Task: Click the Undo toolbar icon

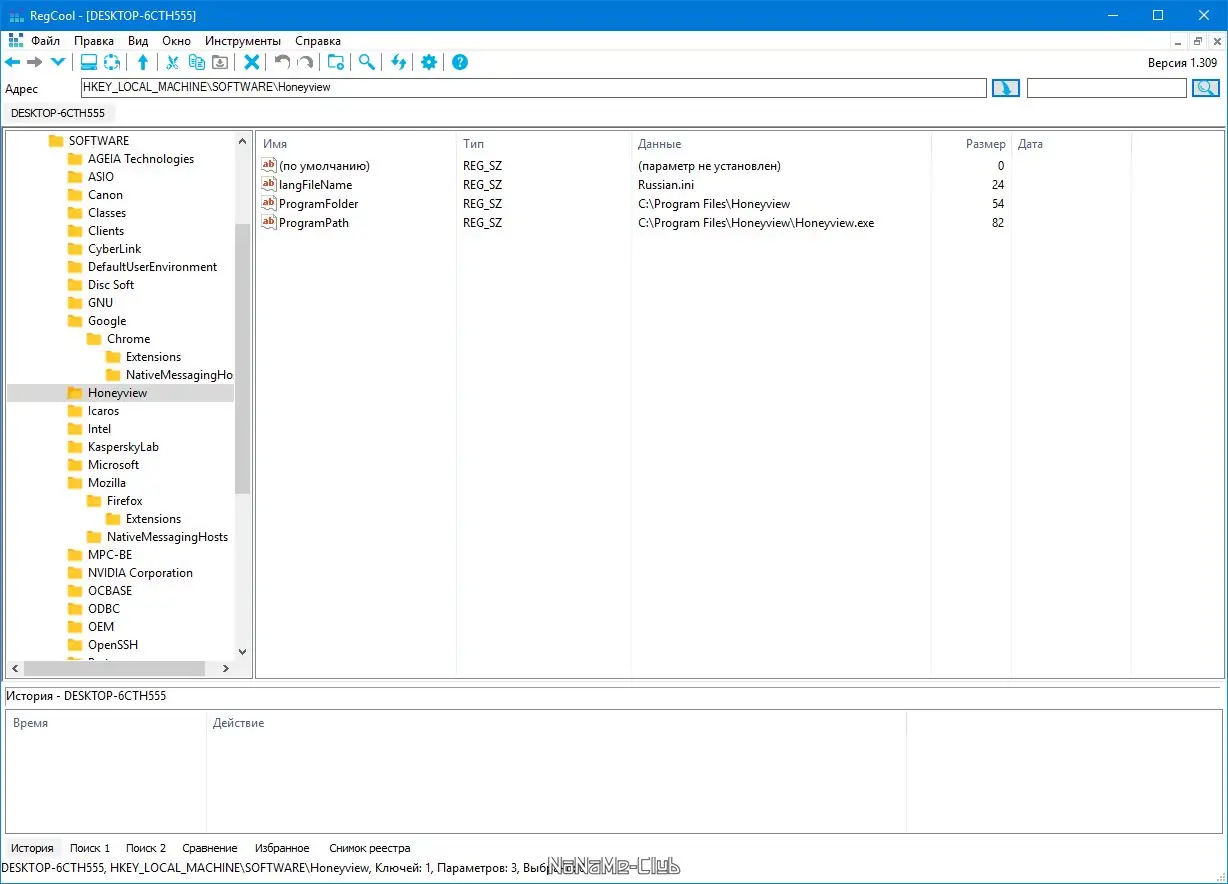Action: click(282, 62)
